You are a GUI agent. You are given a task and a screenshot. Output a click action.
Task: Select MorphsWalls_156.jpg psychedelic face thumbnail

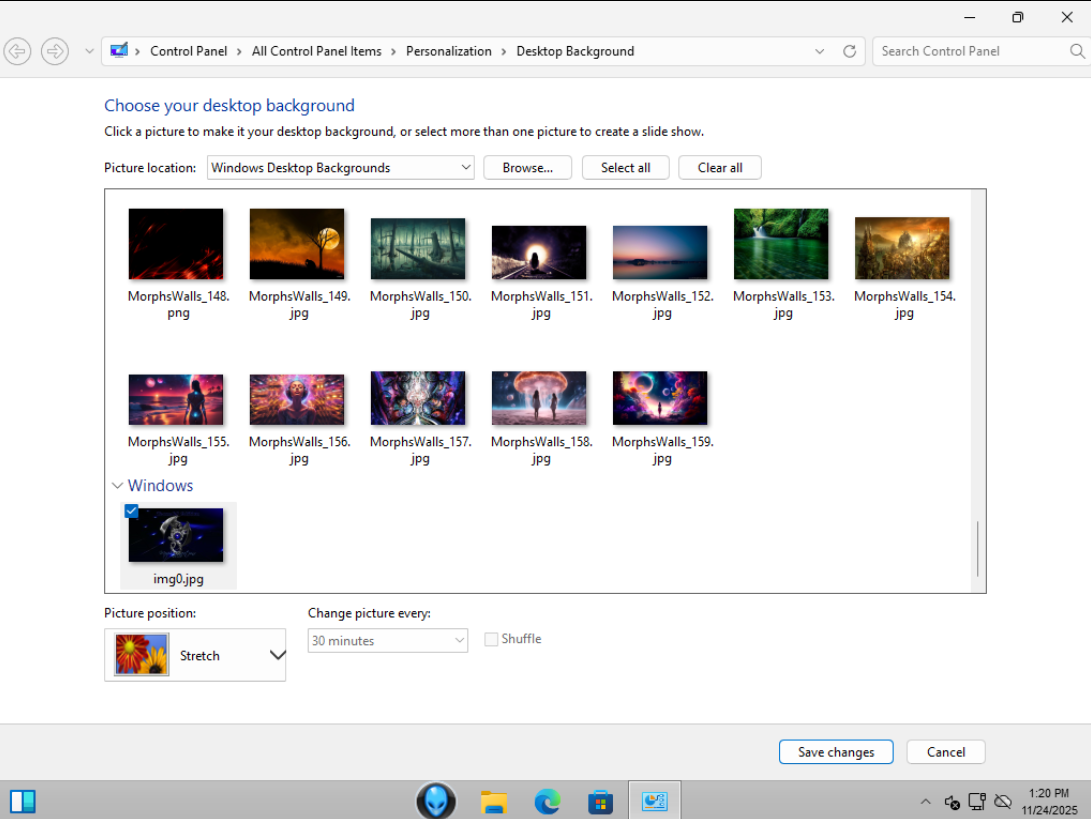point(297,399)
